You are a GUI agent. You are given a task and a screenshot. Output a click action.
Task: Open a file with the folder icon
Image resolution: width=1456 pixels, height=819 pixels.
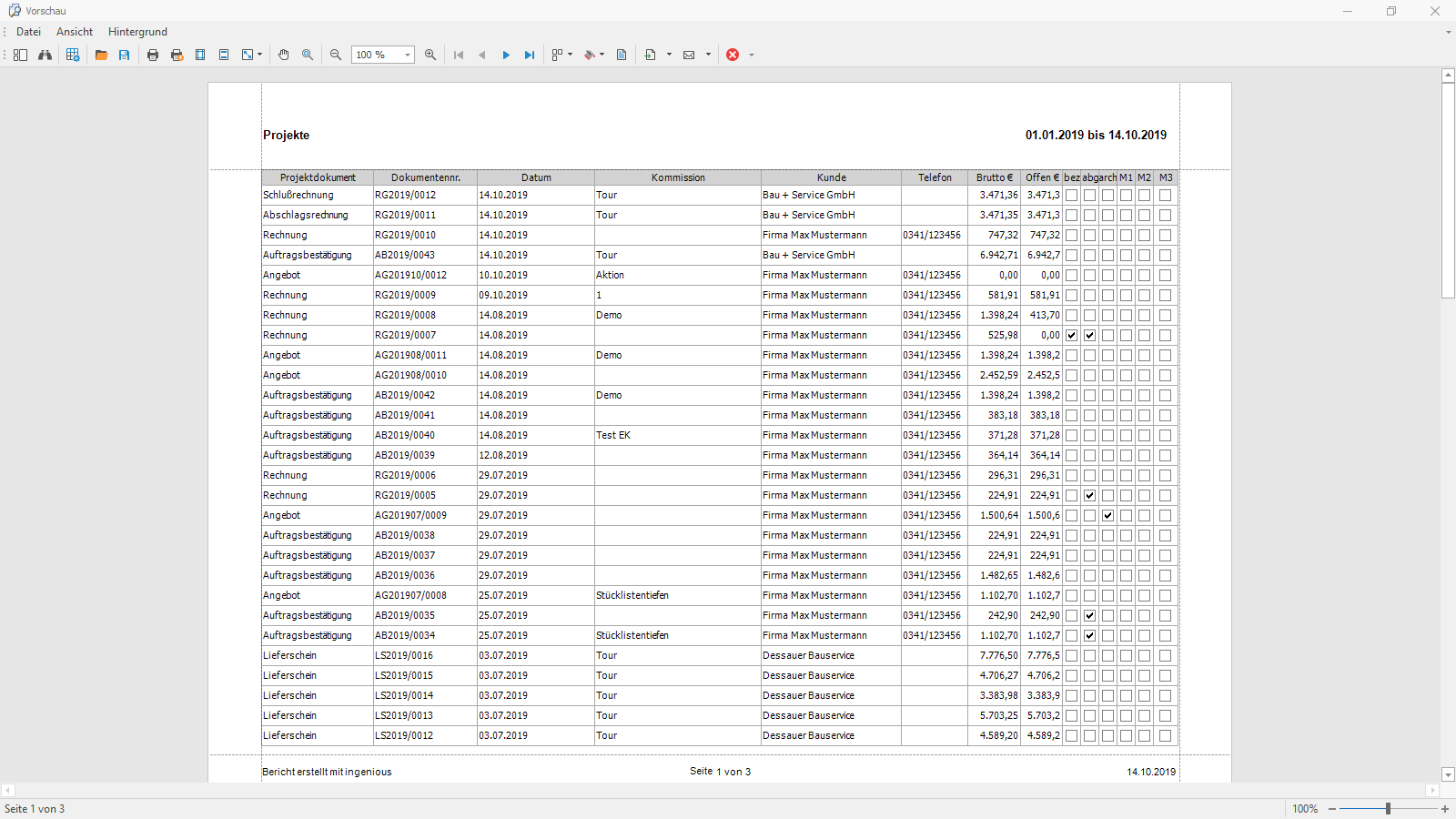click(x=101, y=55)
